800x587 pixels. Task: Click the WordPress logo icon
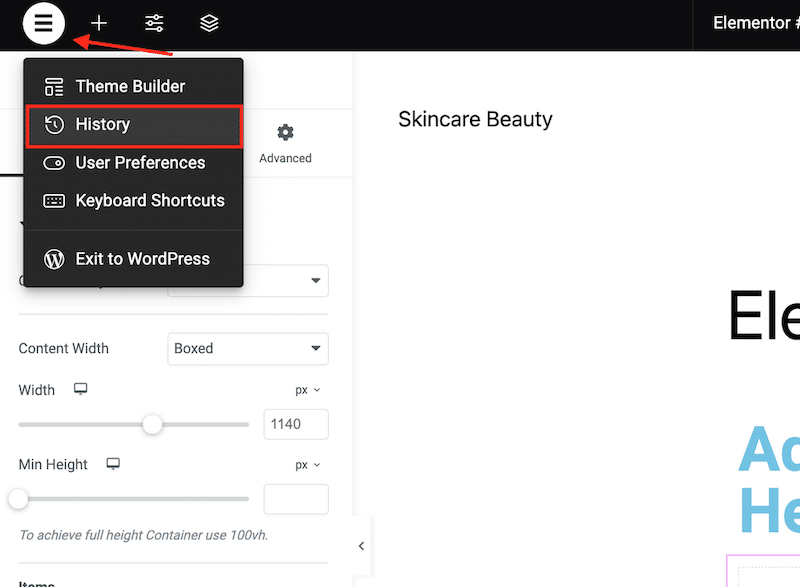(54, 259)
